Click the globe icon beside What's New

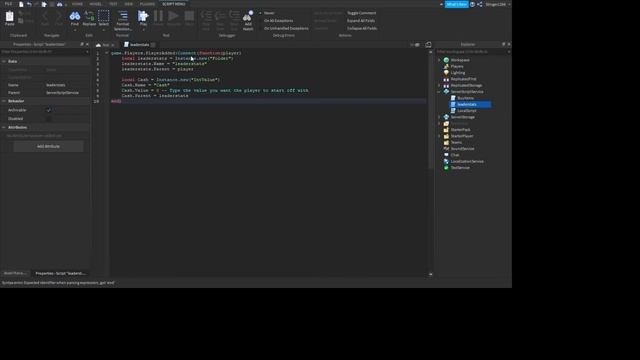(472, 4)
